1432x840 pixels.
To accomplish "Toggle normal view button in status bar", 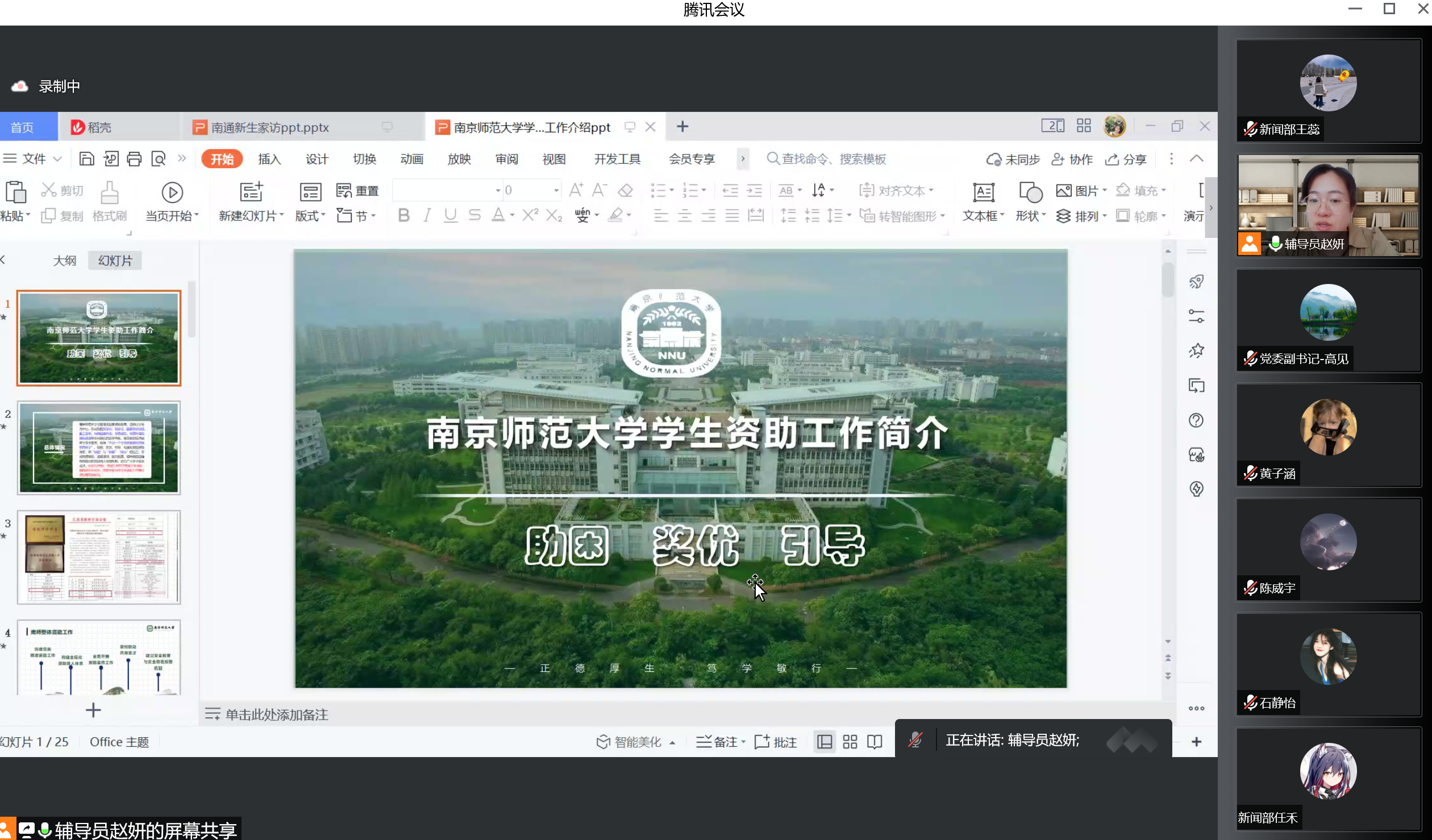I will (825, 742).
